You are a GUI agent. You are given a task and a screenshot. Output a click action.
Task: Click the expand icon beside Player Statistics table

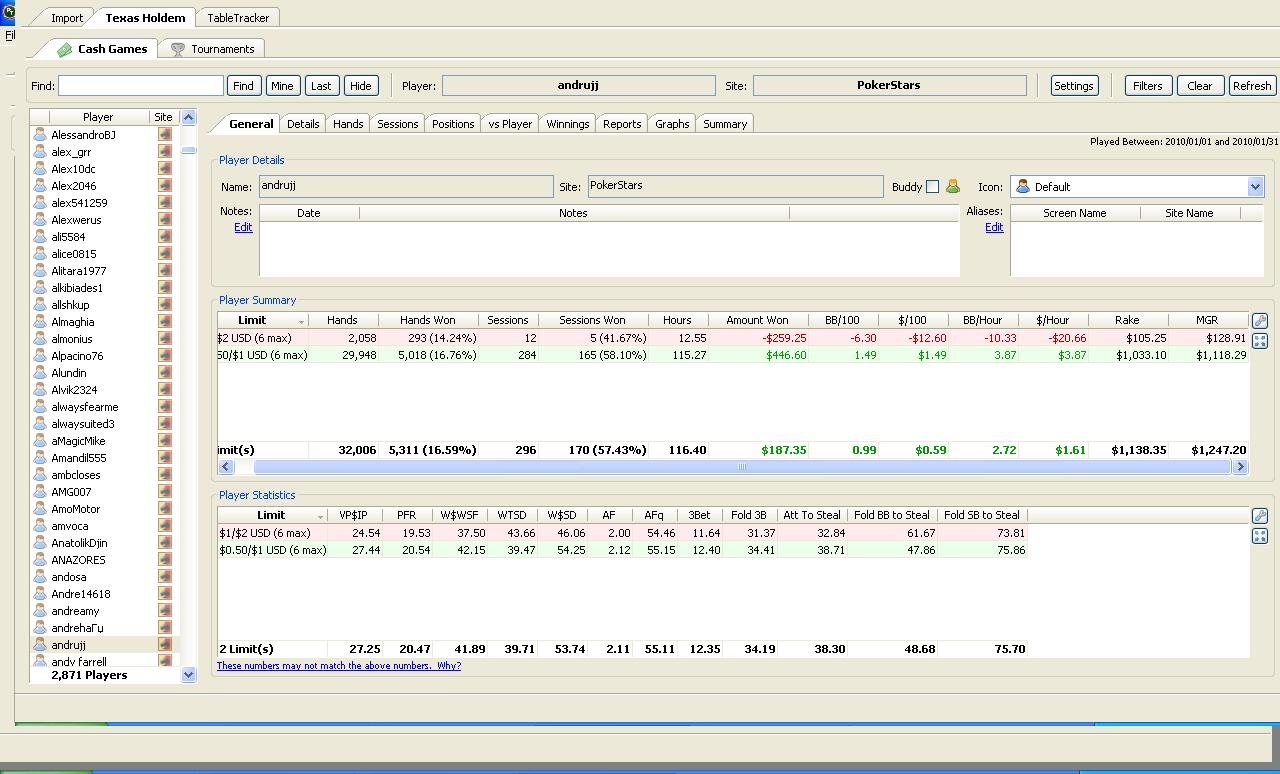click(x=1259, y=536)
